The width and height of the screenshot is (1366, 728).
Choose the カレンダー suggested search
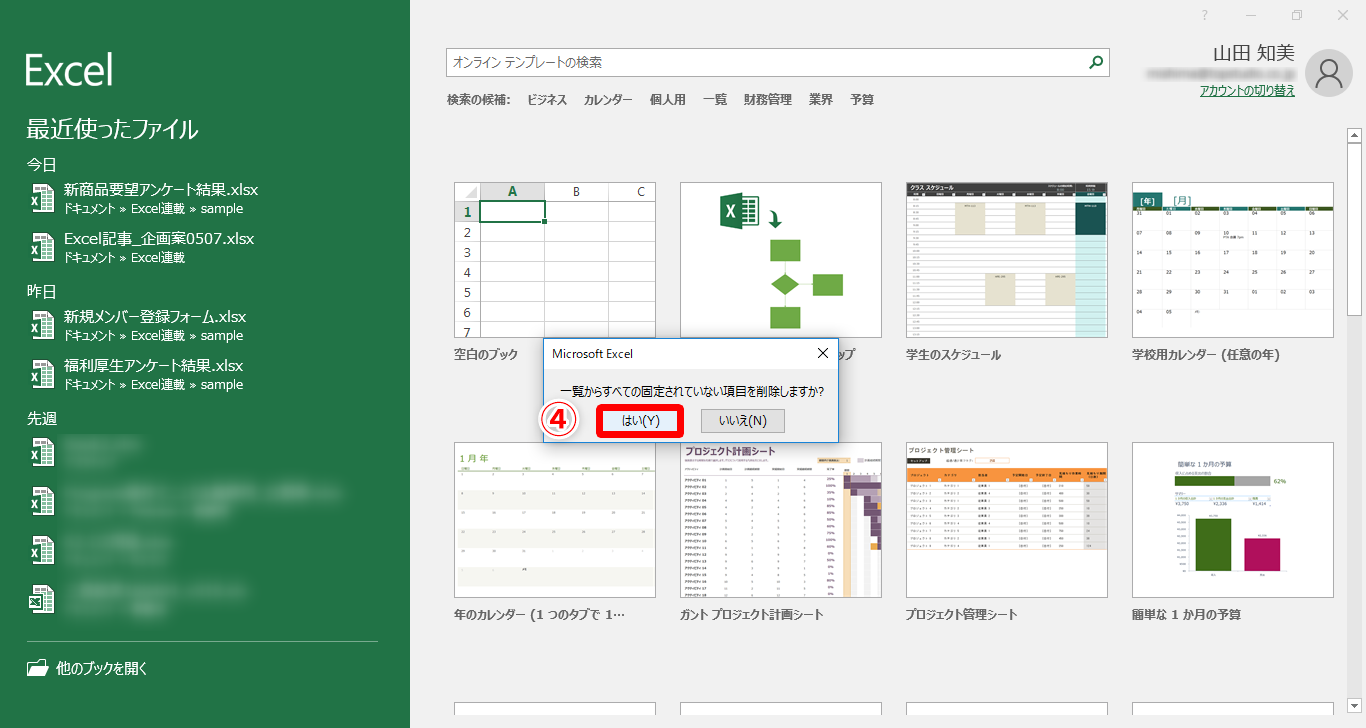608,100
